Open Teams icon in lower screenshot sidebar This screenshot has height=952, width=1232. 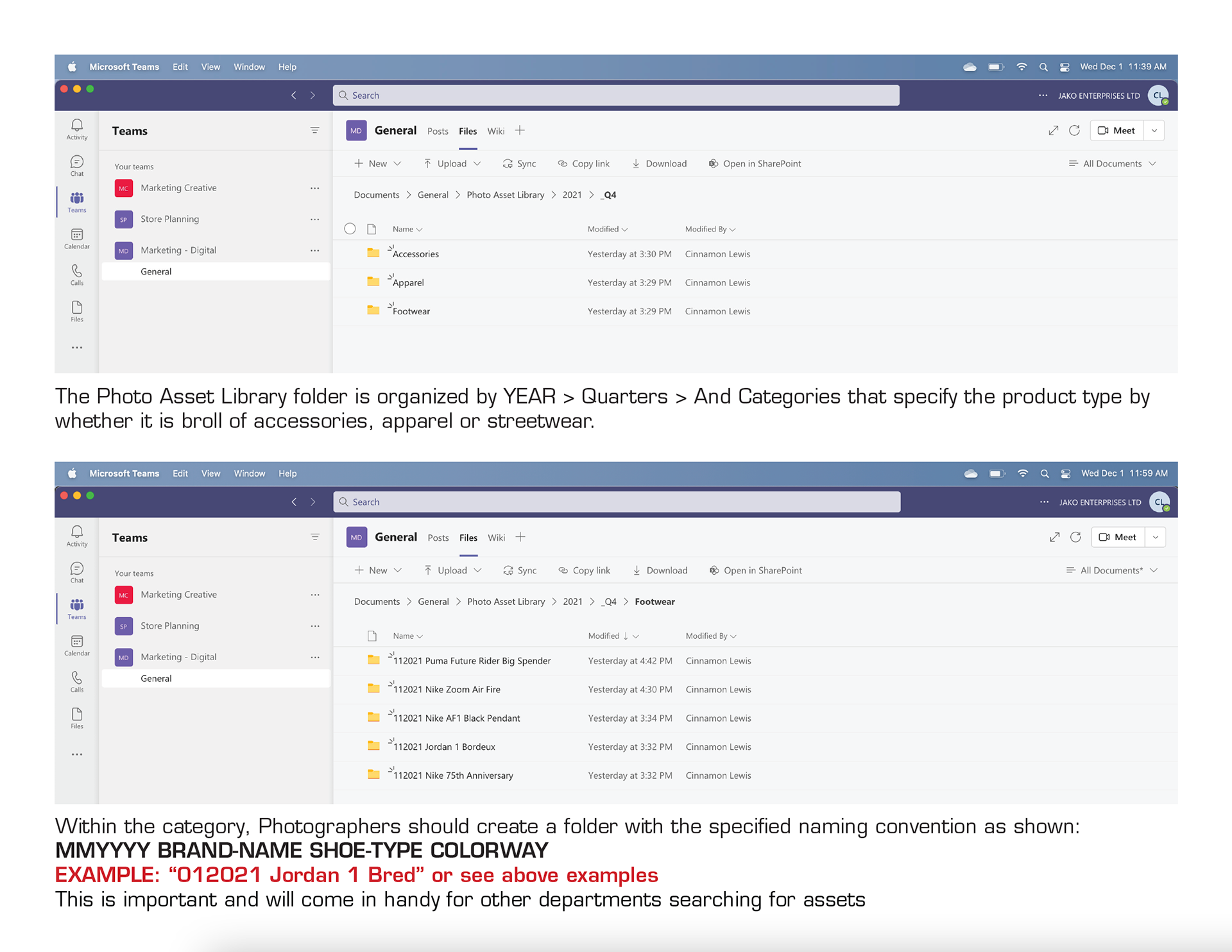click(x=77, y=608)
